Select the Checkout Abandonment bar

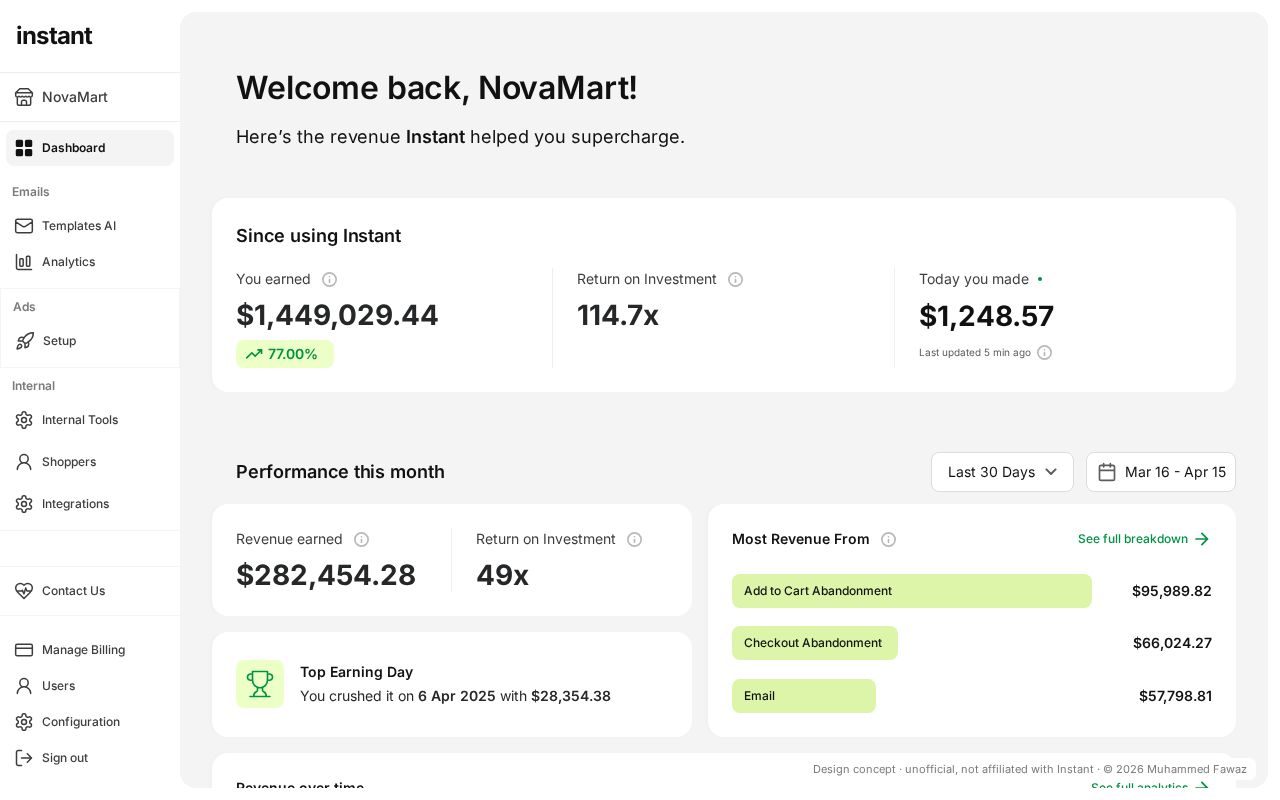click(x=815, y=643)
